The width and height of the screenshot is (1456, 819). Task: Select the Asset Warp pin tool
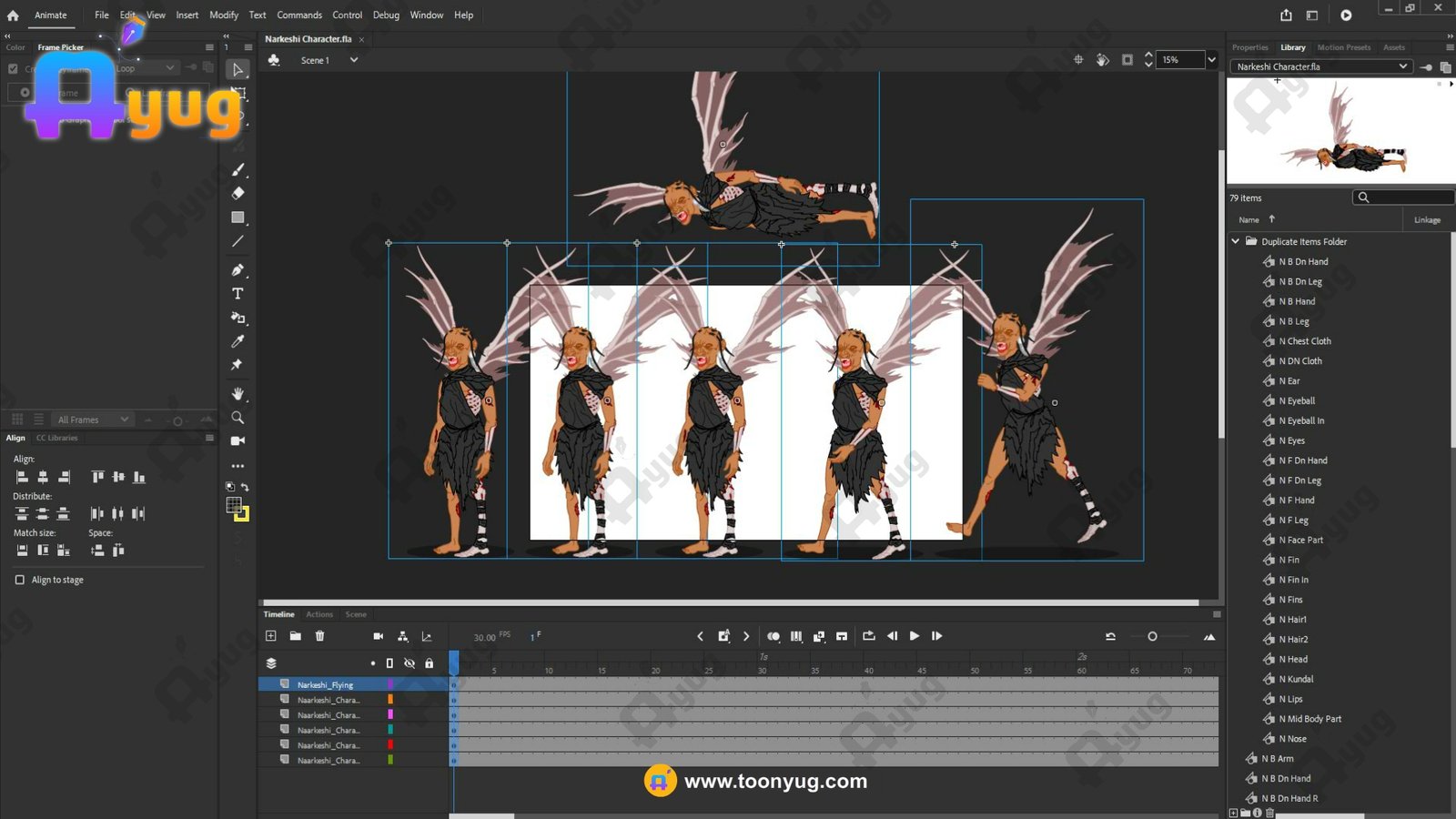click(x=238, y=365)
